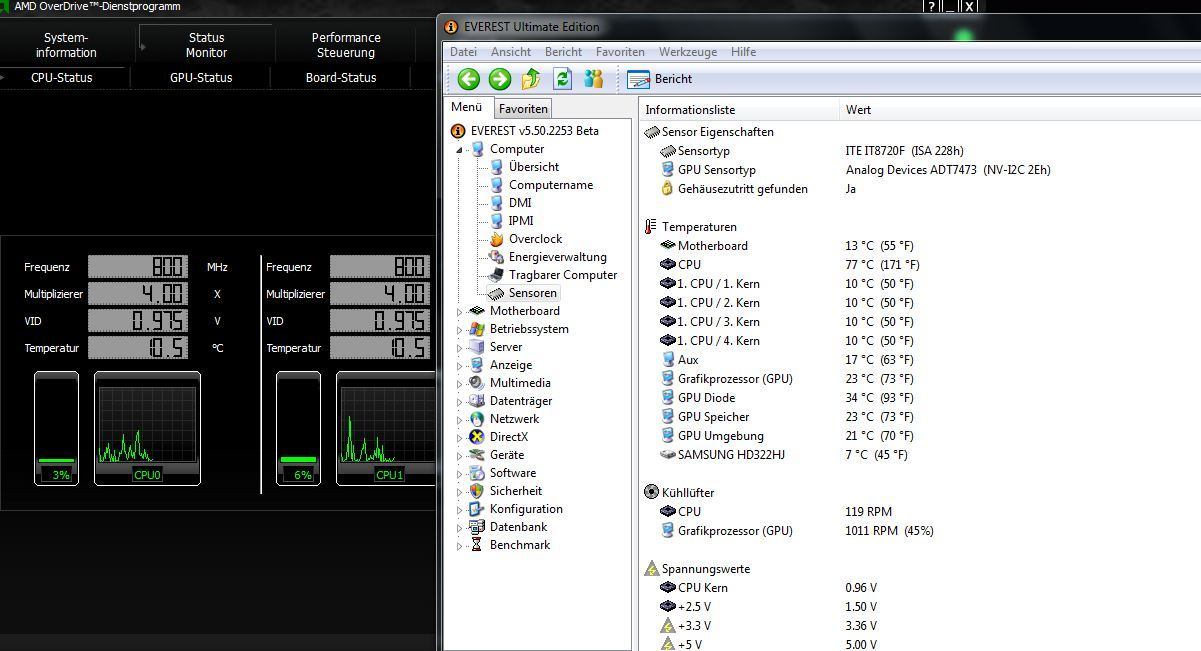1201x651 pixels.
Task: Select GPU-Status subtab in AMD OverDrive
Action: click(201, 78)
